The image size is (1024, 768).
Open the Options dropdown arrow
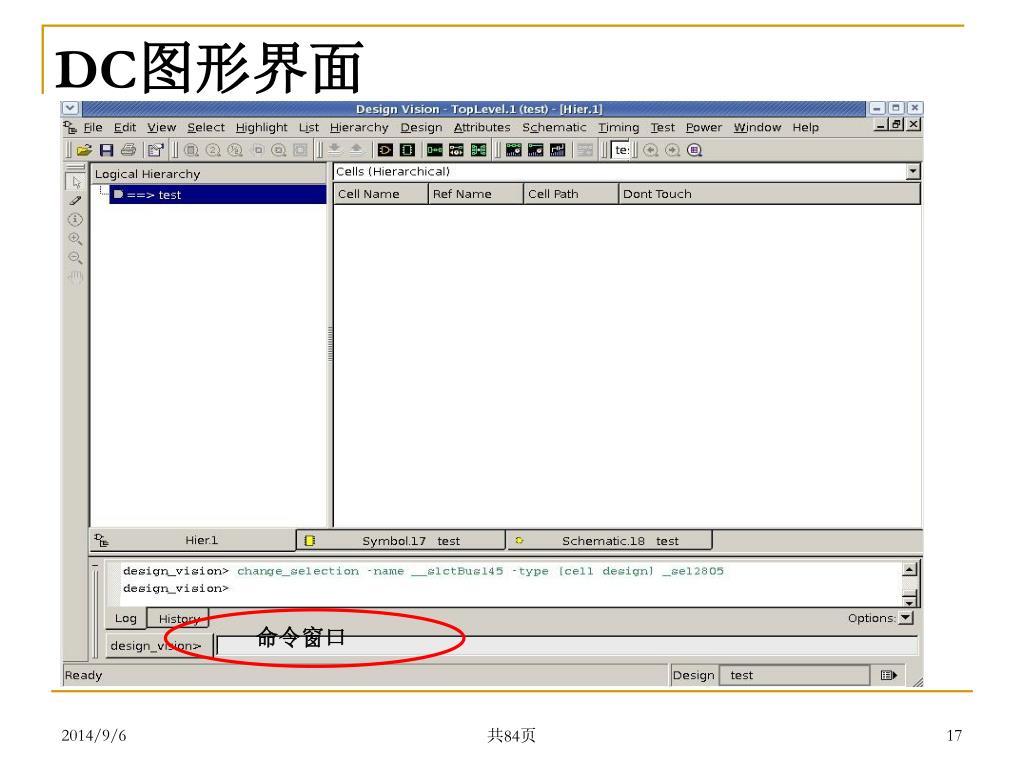click(906, 618)
